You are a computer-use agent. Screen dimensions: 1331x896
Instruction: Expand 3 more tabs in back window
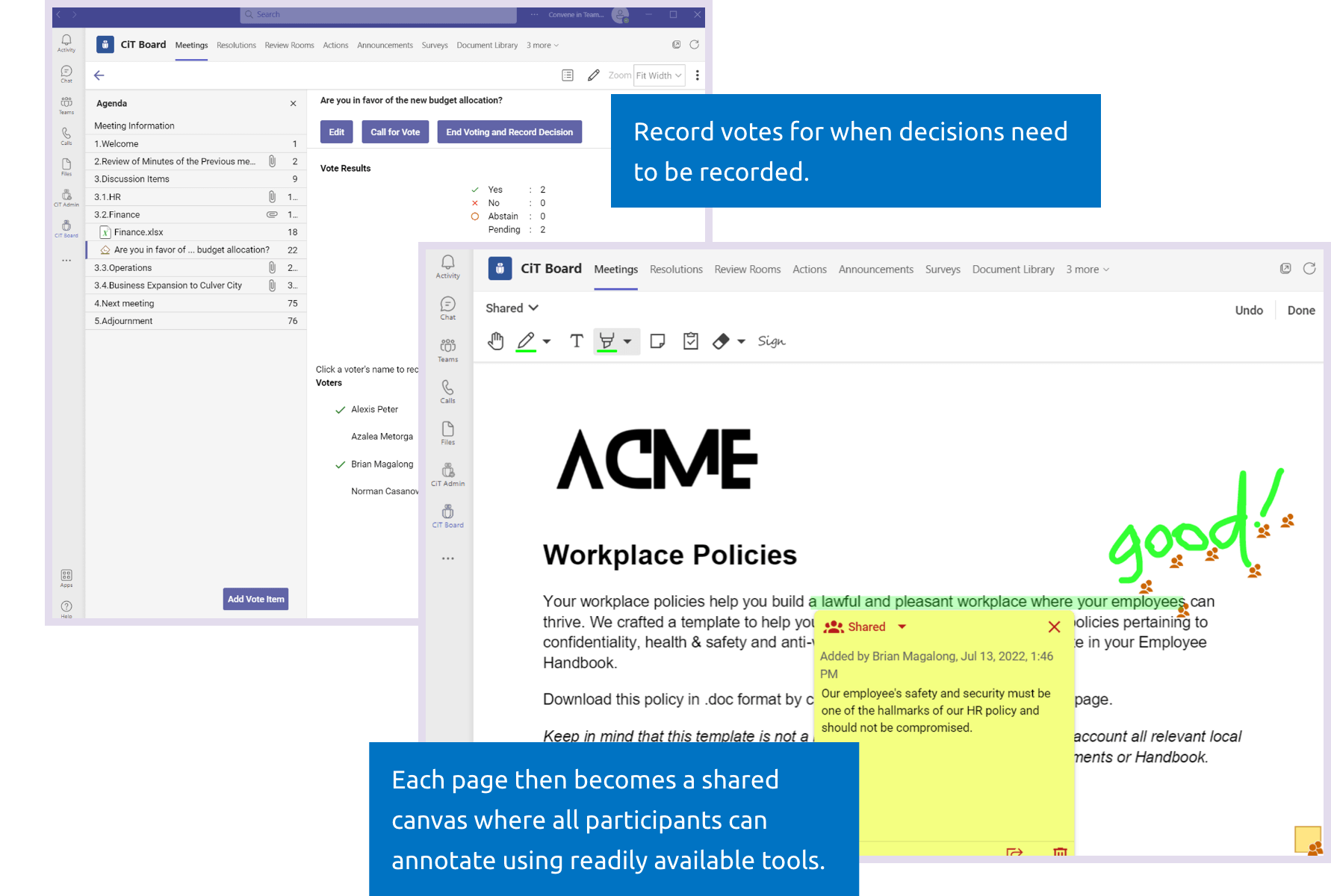[542, 46]
